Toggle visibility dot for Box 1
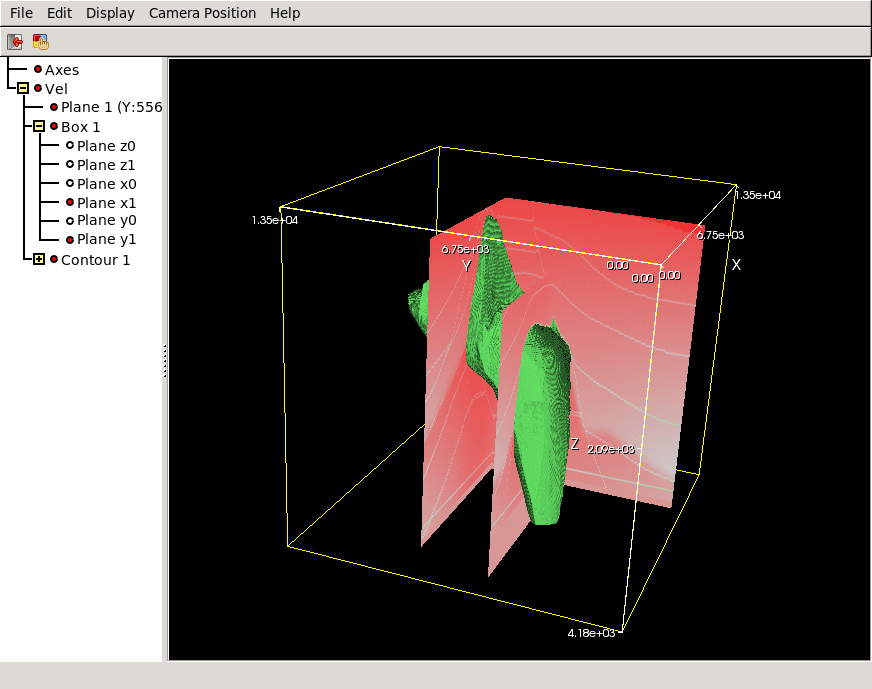 (54, 126)
